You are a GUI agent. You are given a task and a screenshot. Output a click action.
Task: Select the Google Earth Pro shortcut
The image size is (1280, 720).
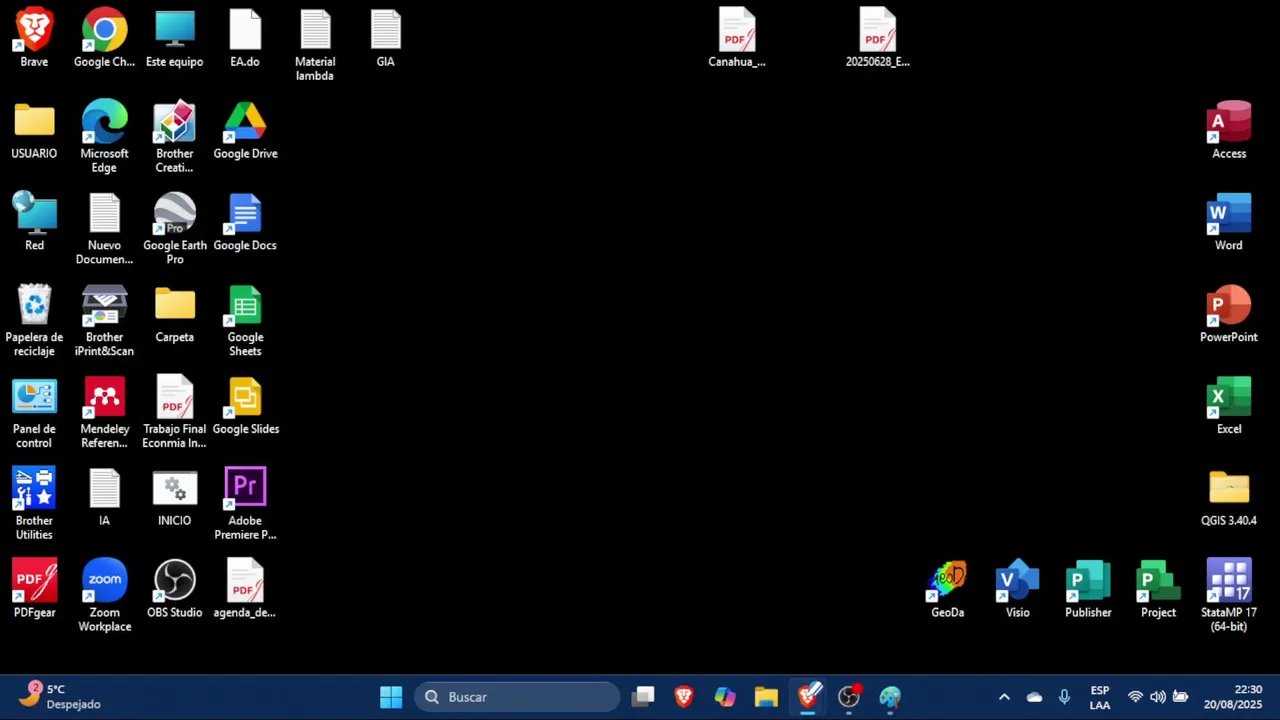pos(175,229)
